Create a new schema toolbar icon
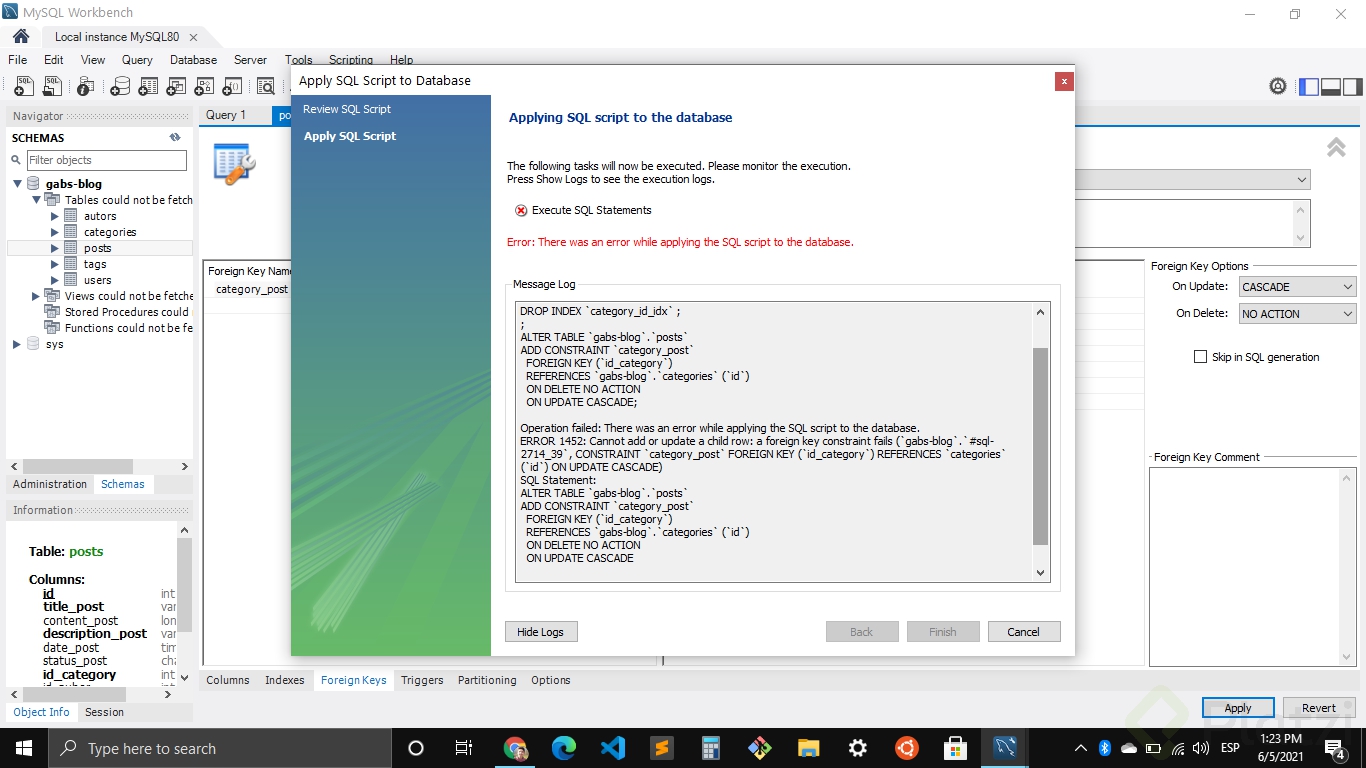Viewport: 1366px width, 768px height. point(120,87)
